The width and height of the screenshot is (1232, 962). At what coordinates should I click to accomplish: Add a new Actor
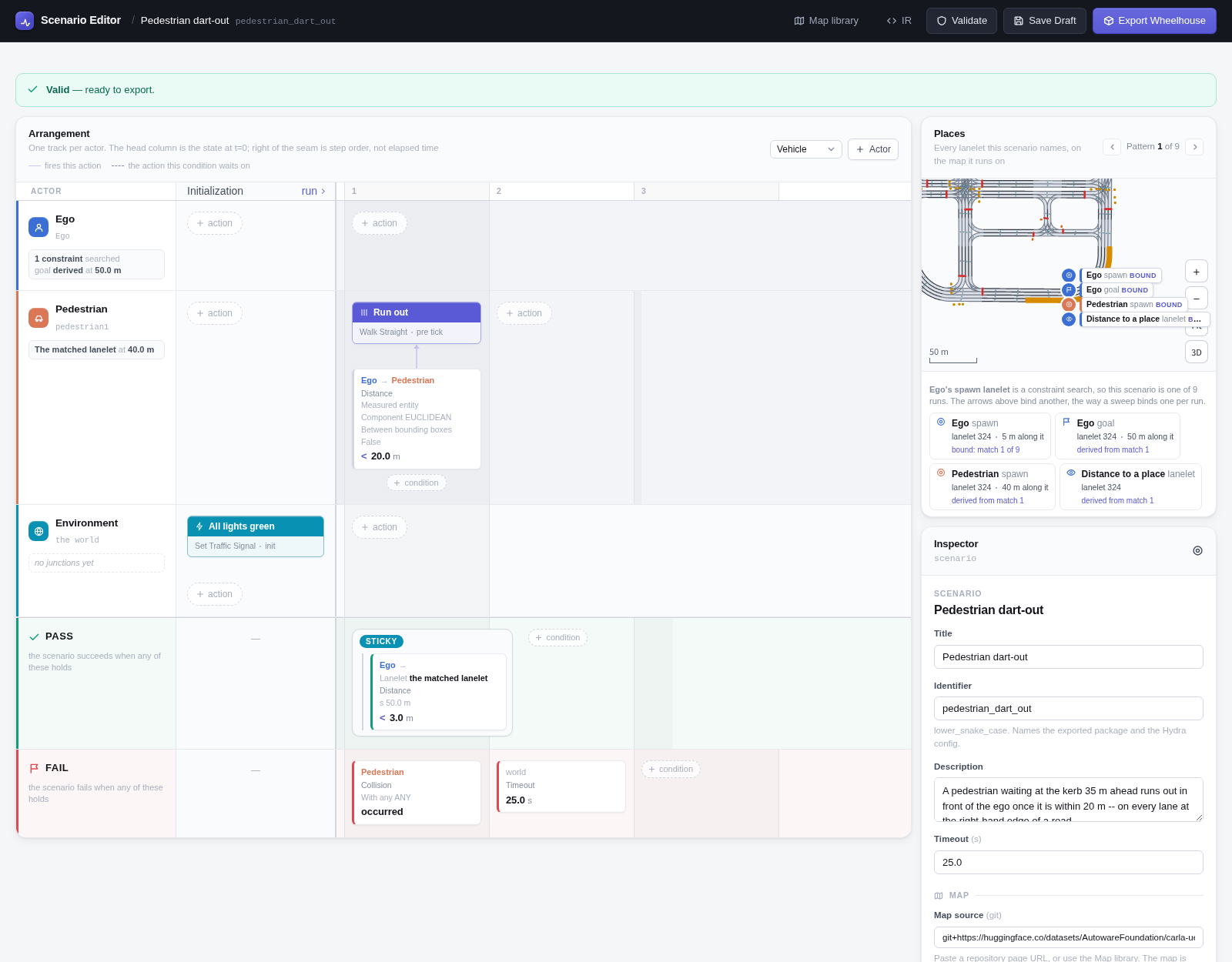click(873, 149)
